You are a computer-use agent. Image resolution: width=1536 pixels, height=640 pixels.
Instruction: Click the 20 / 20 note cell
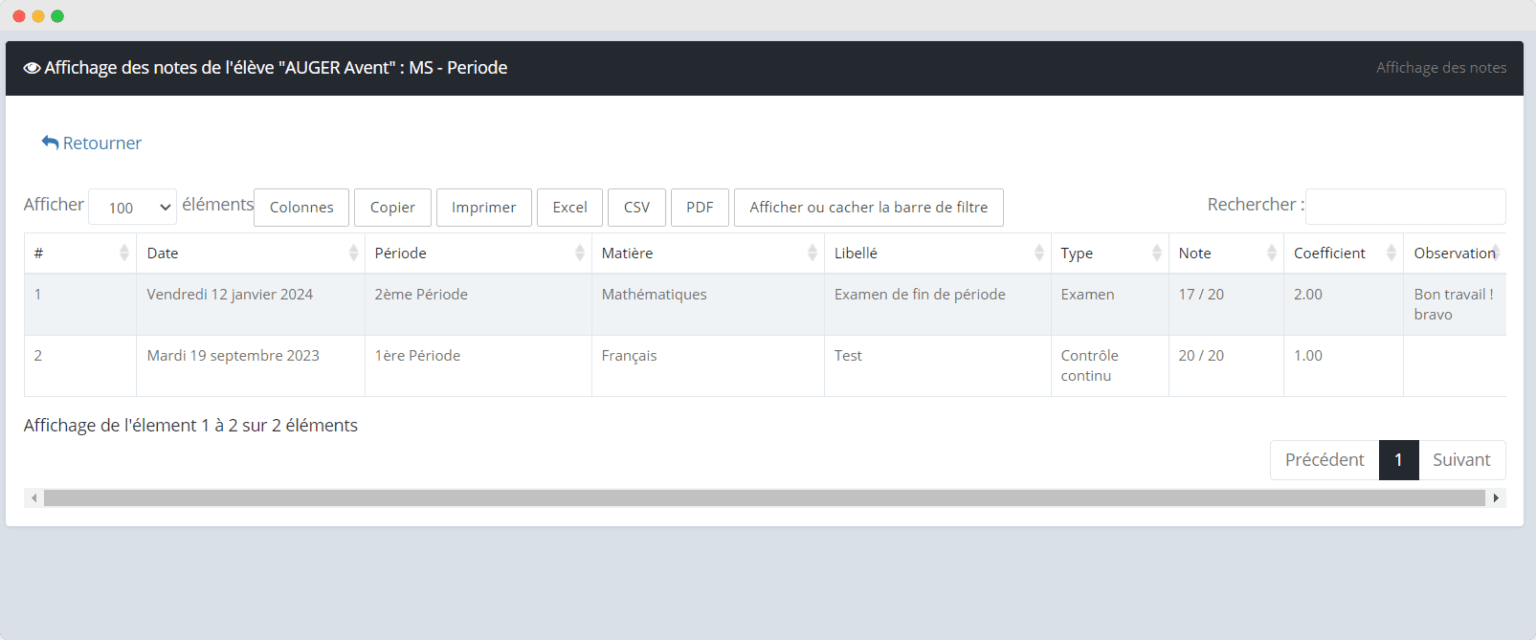tap(1226, 366)
